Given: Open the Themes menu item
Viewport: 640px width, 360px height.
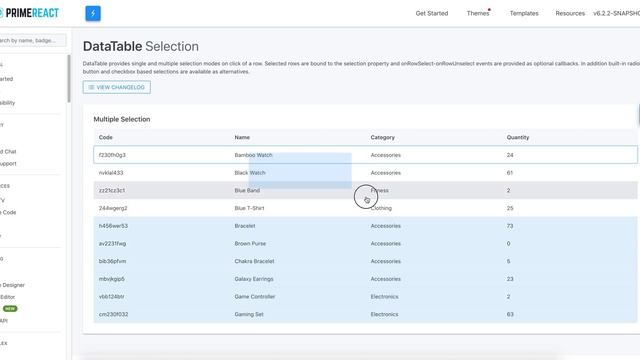Looking at the screenshot, I should [x=478, y=13].
